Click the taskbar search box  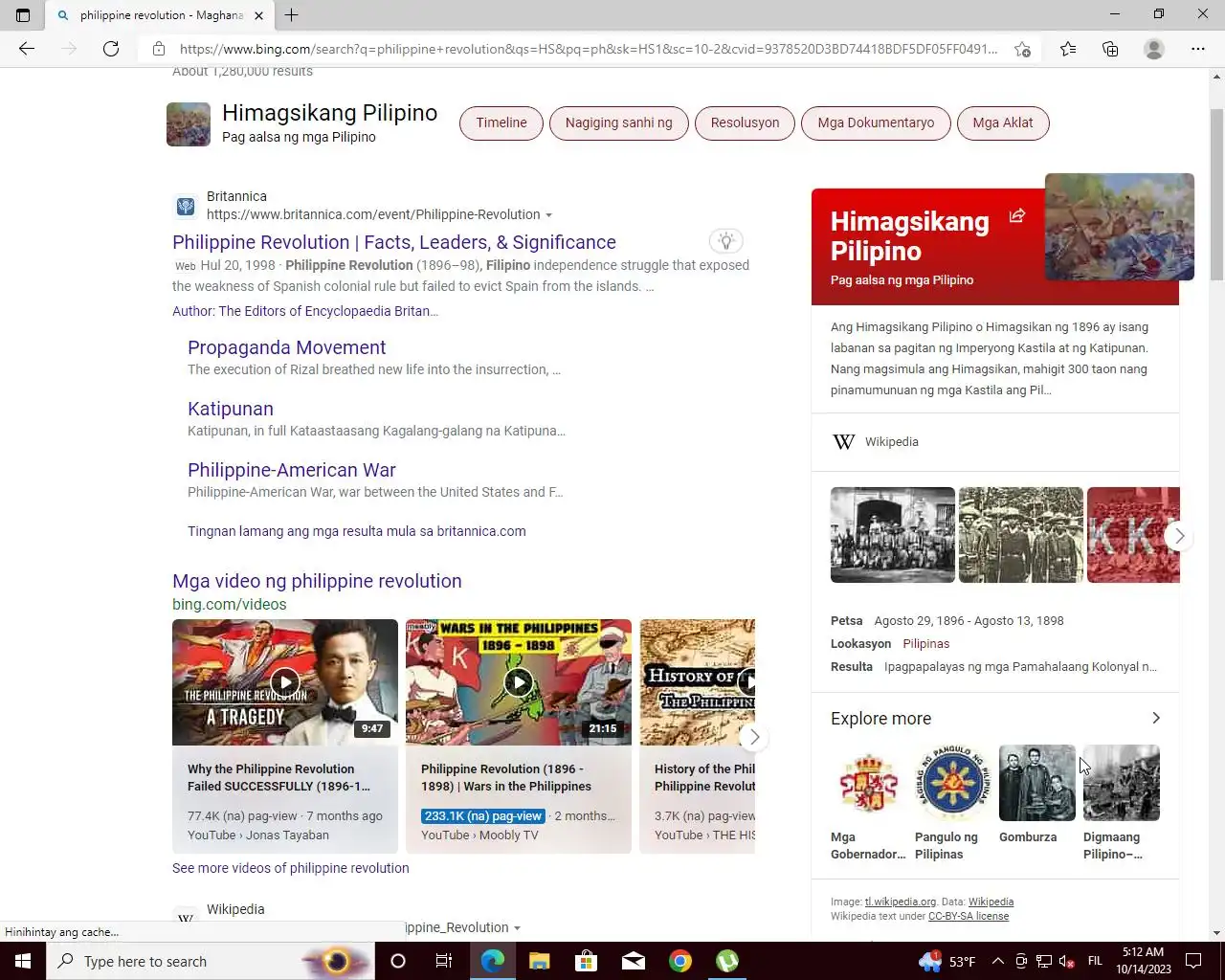pyautogui.click(x=211, y=961)
